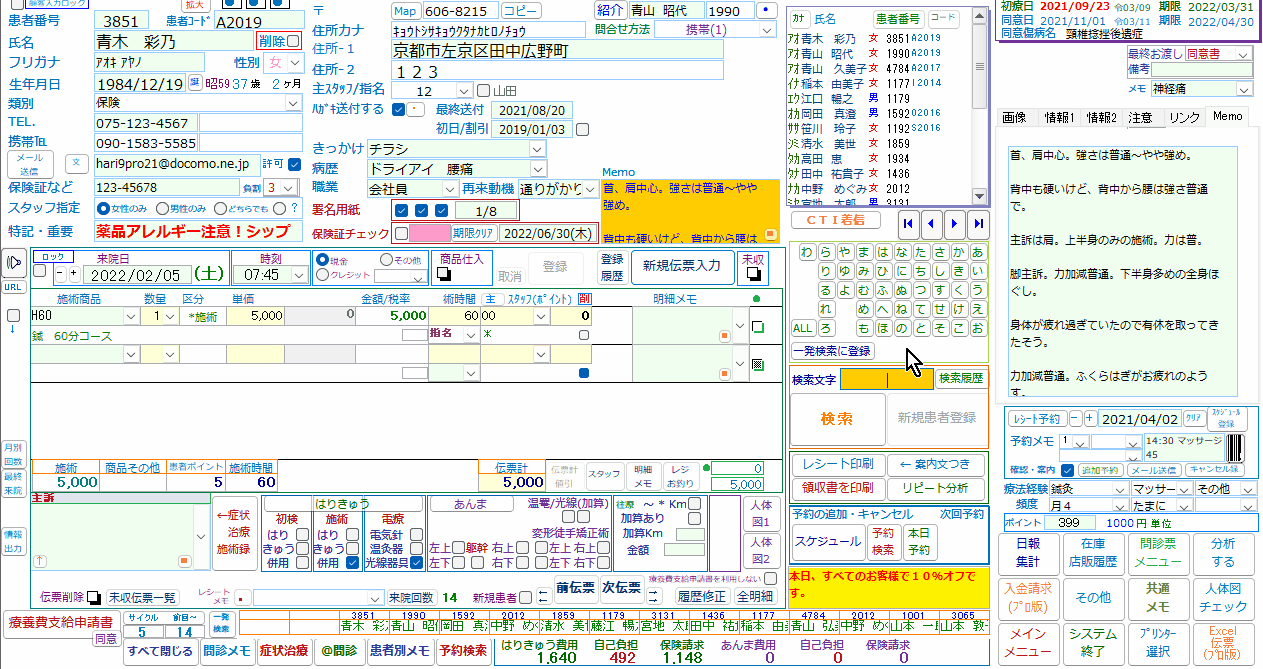Image resolution: width=1263 pixels, height=669 pixels.
Task: Click the last-record navigation arrow icon
Action: click(979, 222)
